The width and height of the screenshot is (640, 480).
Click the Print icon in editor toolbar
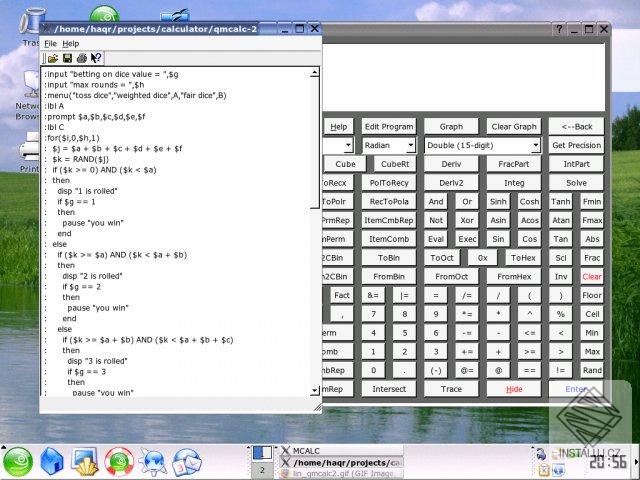[x=82, y=58]
